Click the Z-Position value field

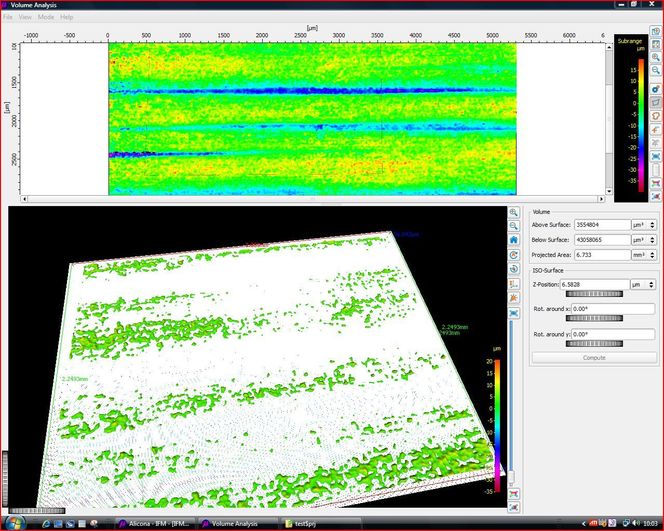(593, 285)
